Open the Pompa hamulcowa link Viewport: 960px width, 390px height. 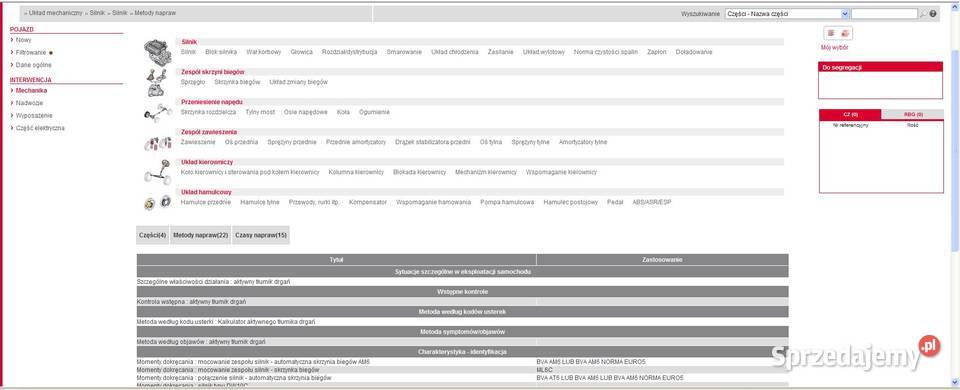click(507, 202)
